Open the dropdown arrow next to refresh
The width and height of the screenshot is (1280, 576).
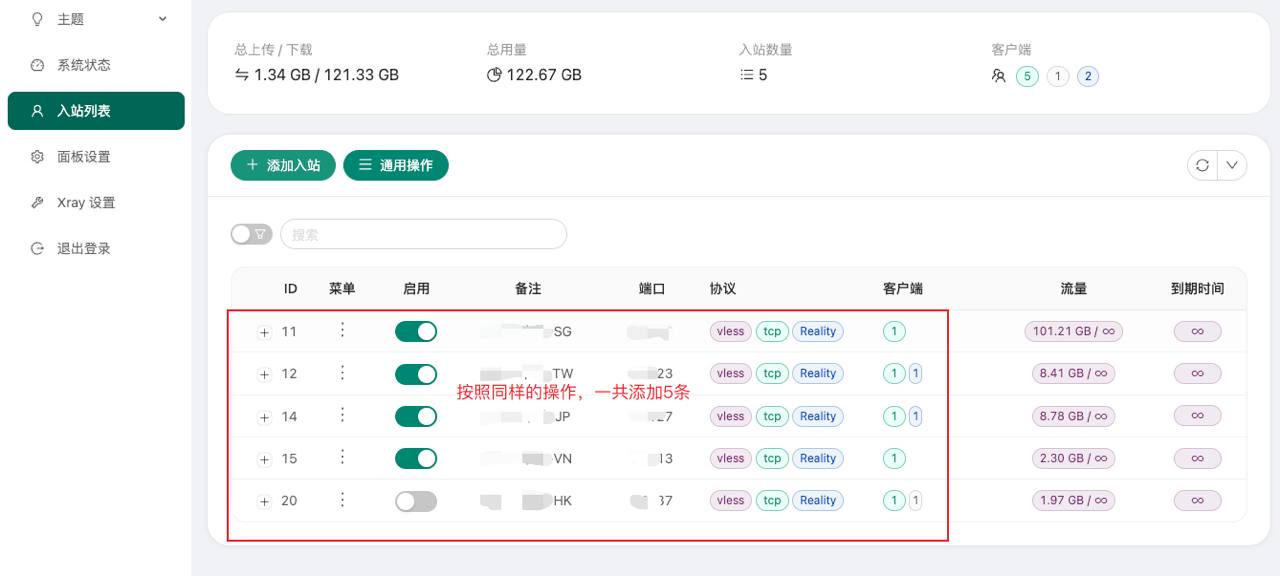pos(1232,166)
